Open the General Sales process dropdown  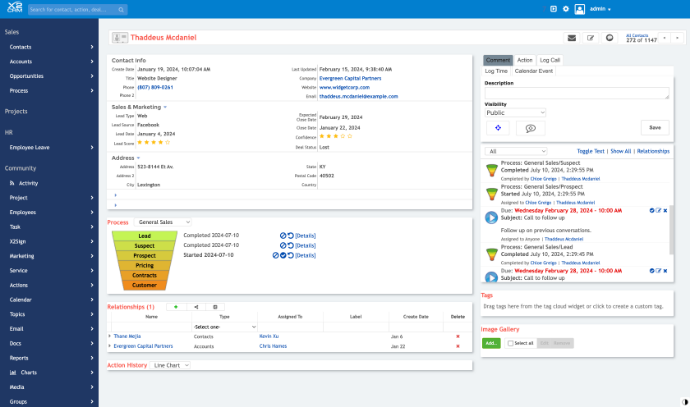point(163,222)
